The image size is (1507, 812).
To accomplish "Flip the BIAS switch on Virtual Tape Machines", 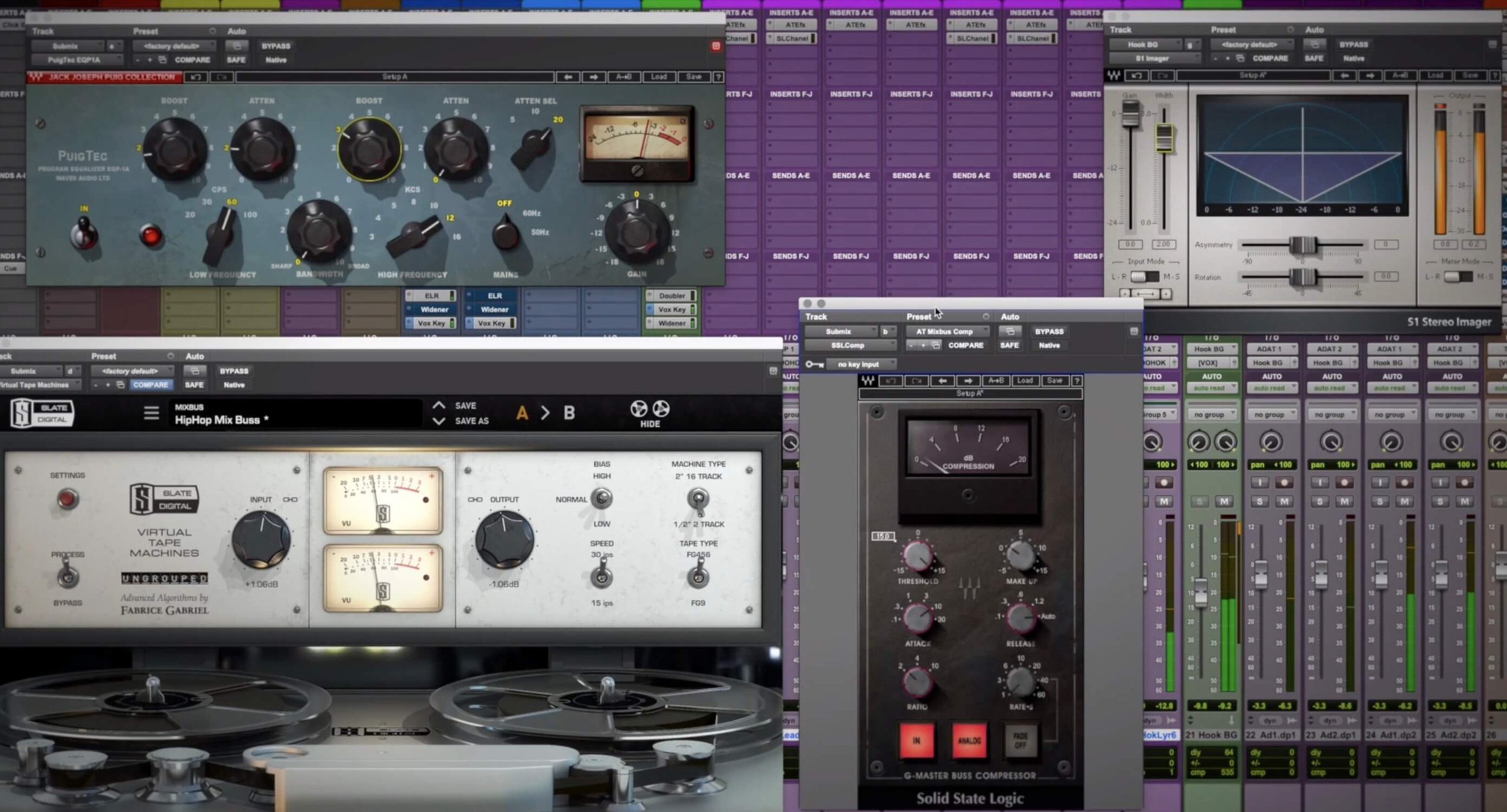I will pyautogui.click(x=601, y=499).
